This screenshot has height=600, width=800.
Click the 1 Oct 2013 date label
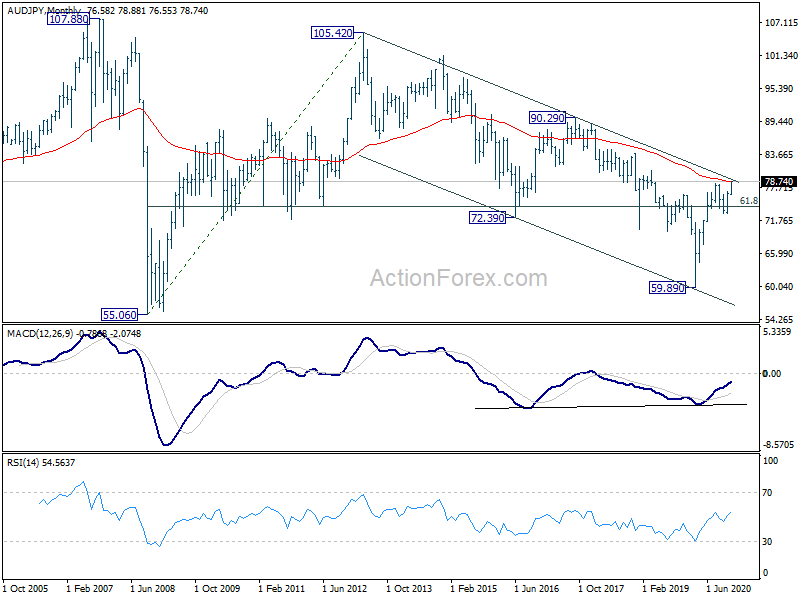click(409, 589)
